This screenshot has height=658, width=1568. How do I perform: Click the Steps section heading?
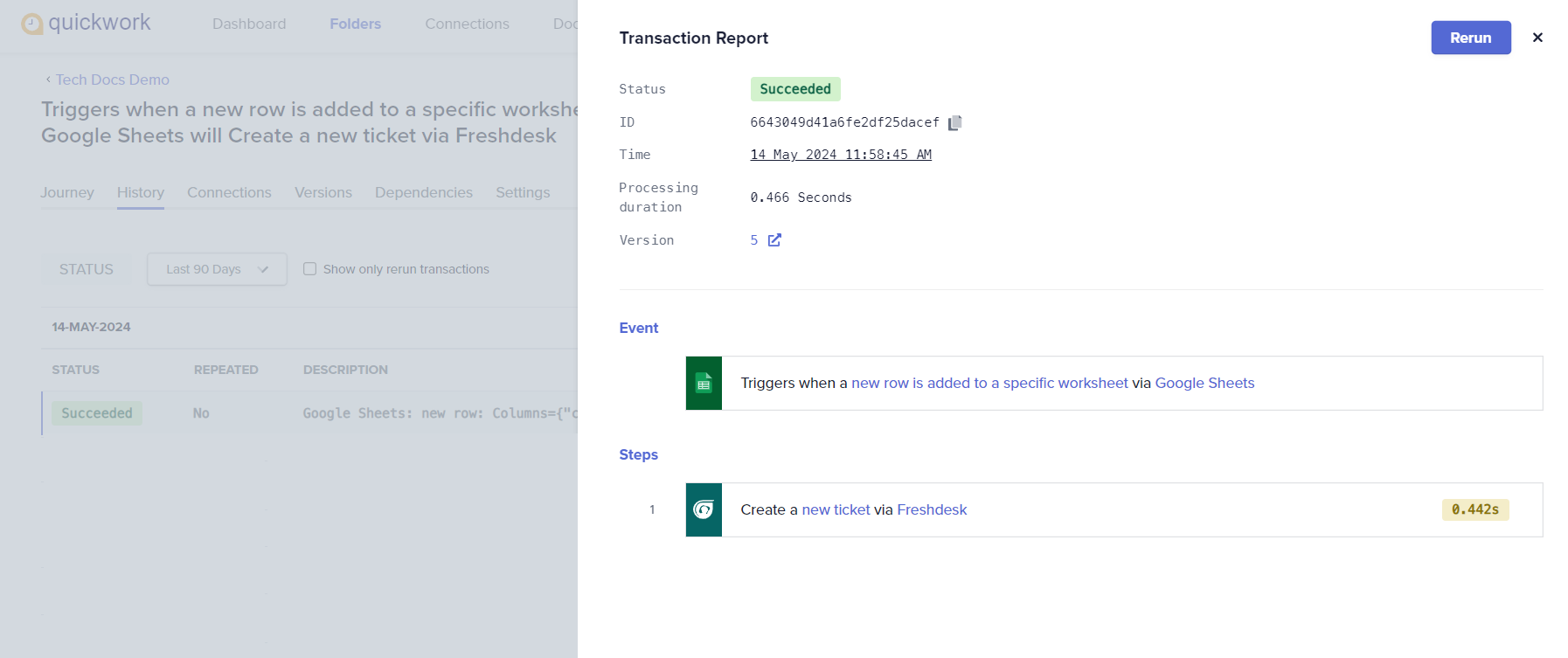click(x=639, y=454)
